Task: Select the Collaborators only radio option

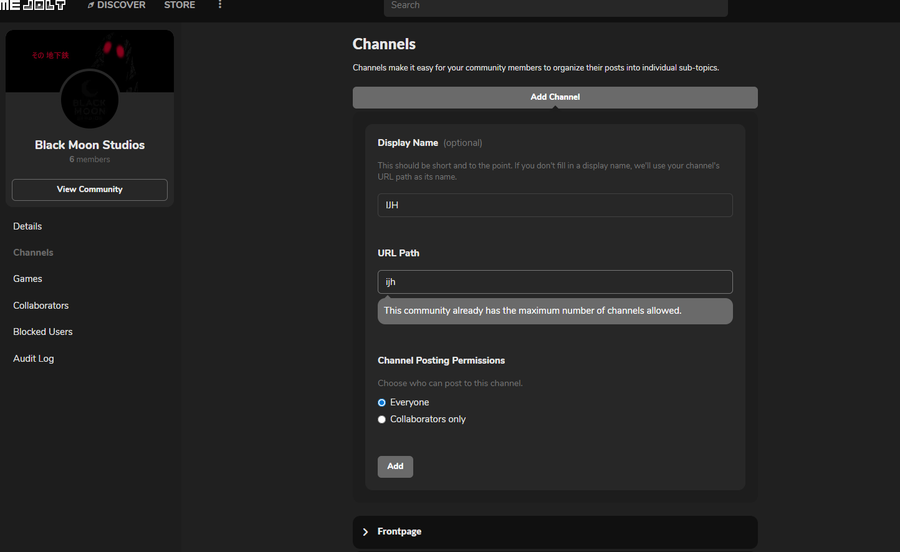Action: point(382,419)
